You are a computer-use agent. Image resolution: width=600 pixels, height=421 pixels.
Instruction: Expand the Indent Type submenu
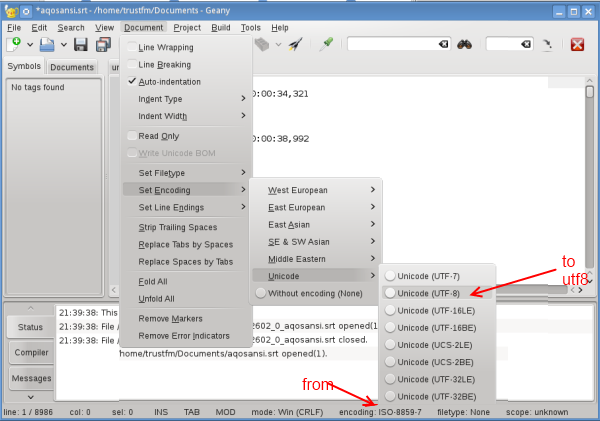(x=186, y=99)
